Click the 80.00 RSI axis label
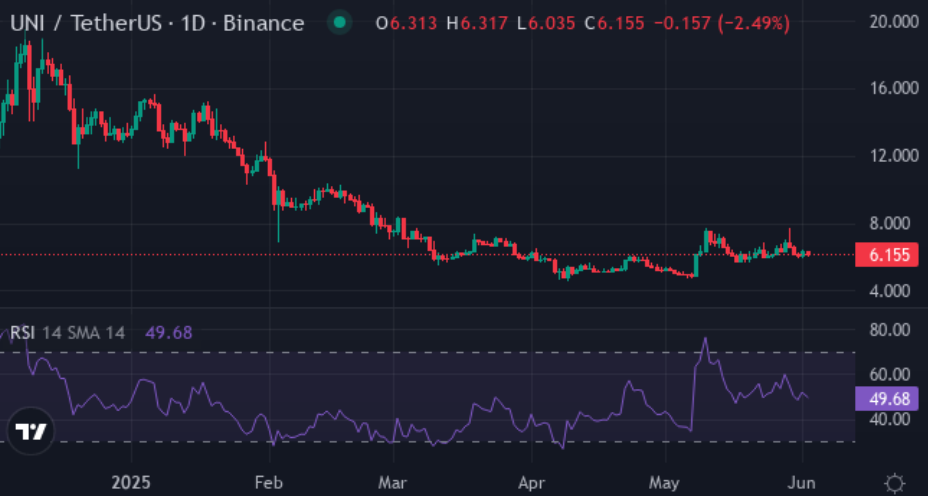Viewport: 928px width, 496px height. point(890,330)
